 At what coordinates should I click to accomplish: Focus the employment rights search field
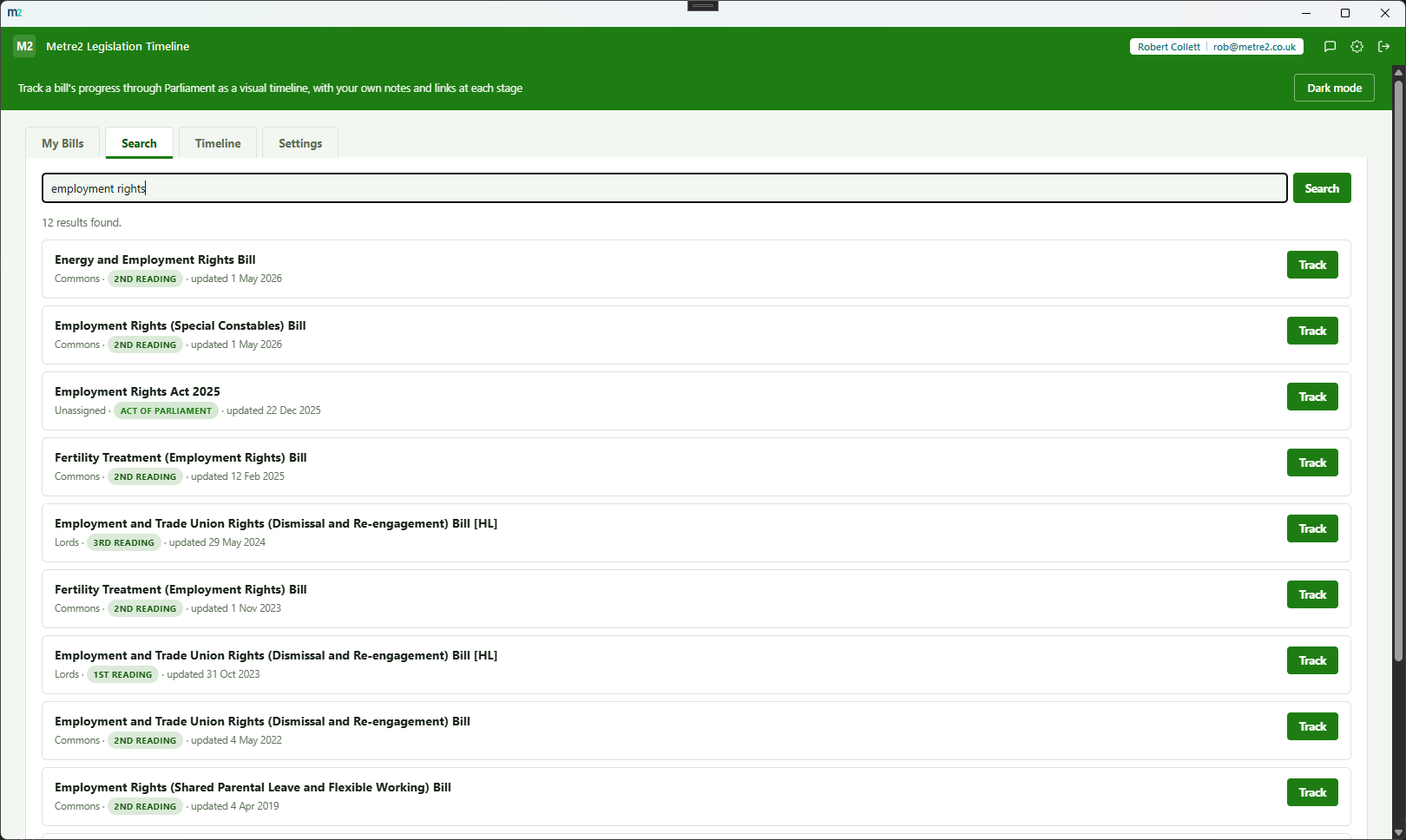[665, 188]
